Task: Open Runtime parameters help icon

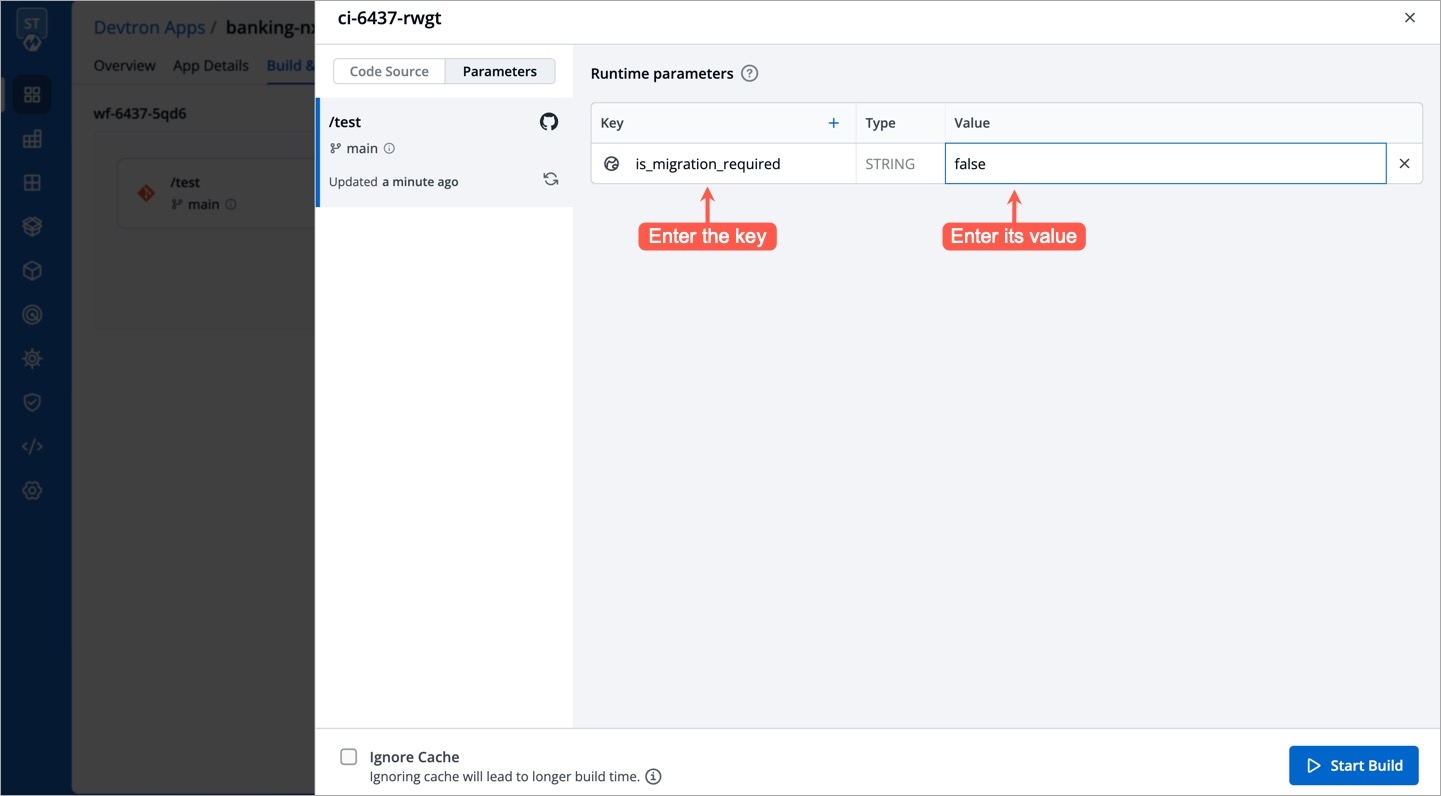Action: (749, 73)
